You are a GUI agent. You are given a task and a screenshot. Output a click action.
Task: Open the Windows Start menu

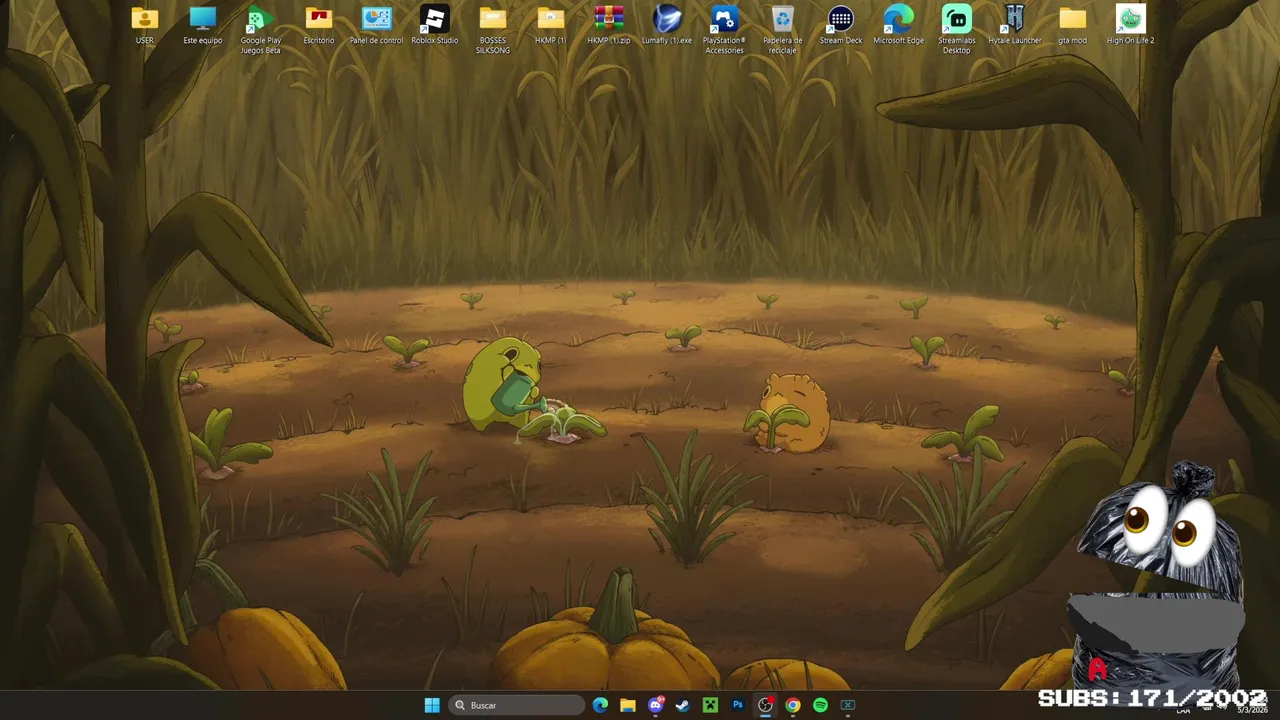click(432, 705)
